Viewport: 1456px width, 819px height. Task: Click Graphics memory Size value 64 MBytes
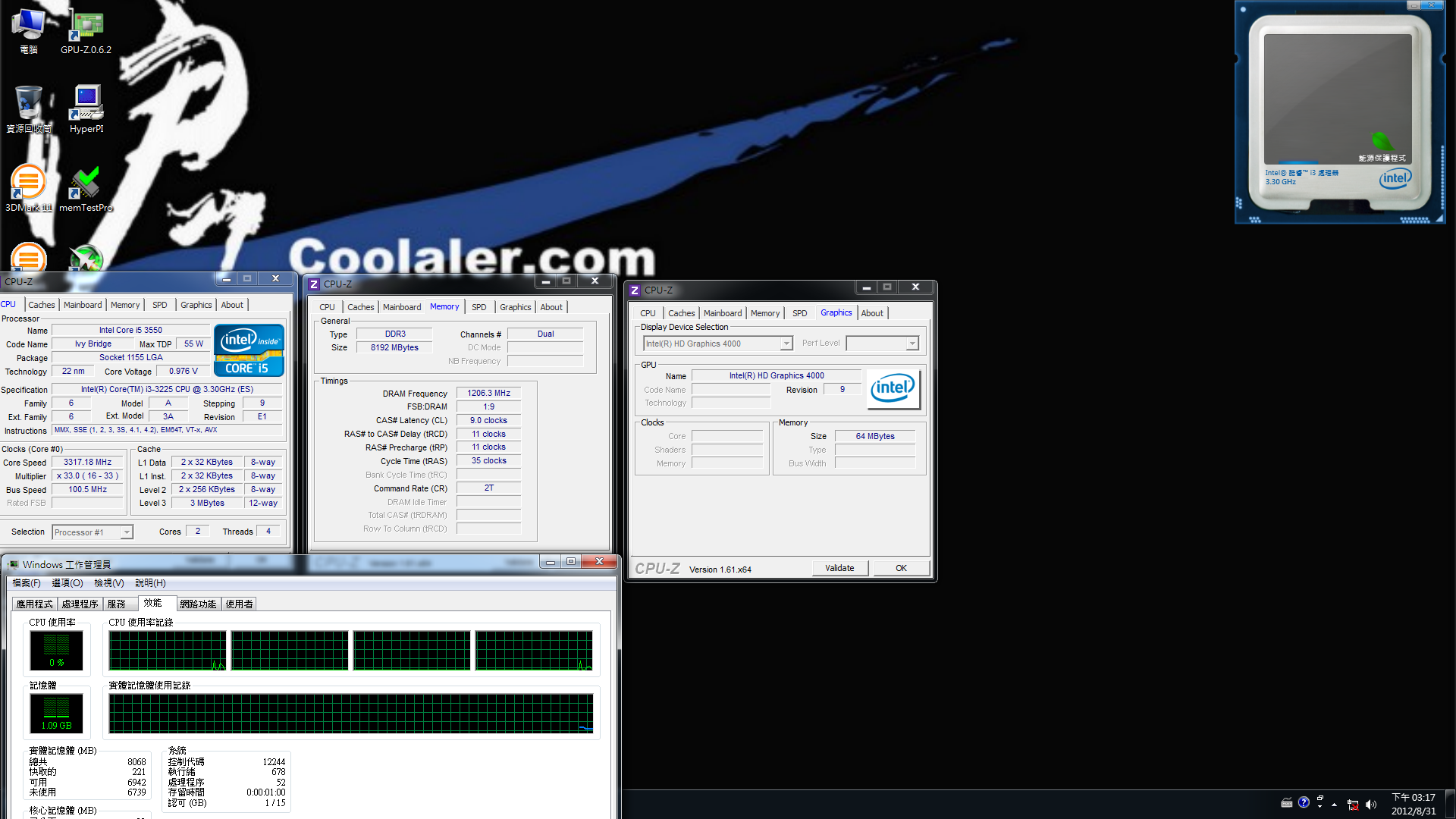pos(874,436)
